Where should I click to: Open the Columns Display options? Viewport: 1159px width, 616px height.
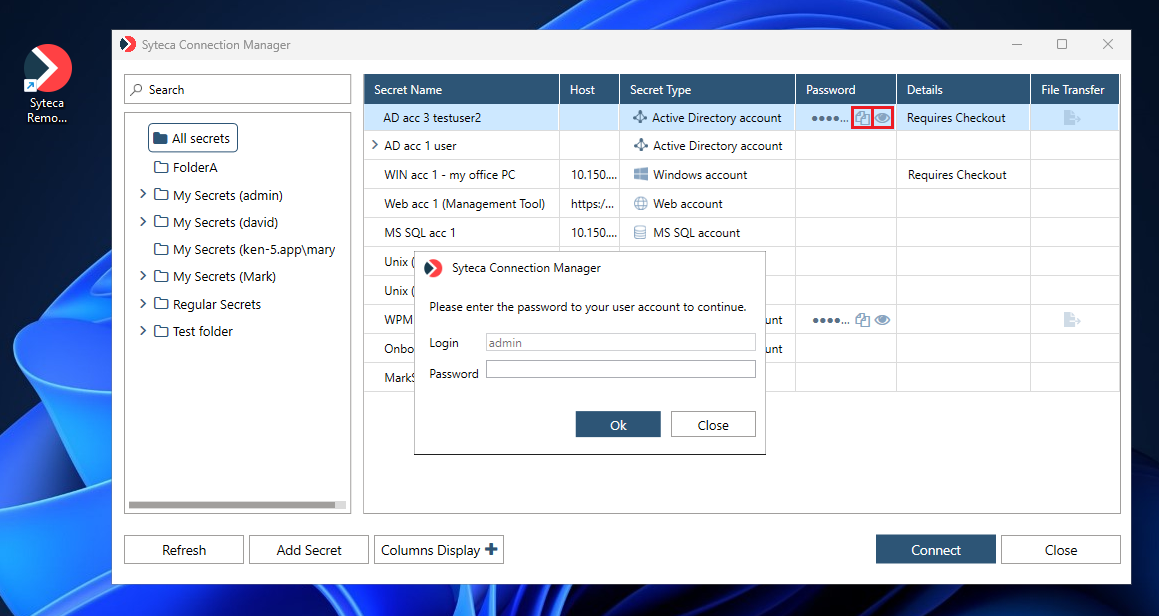(439, 550)
